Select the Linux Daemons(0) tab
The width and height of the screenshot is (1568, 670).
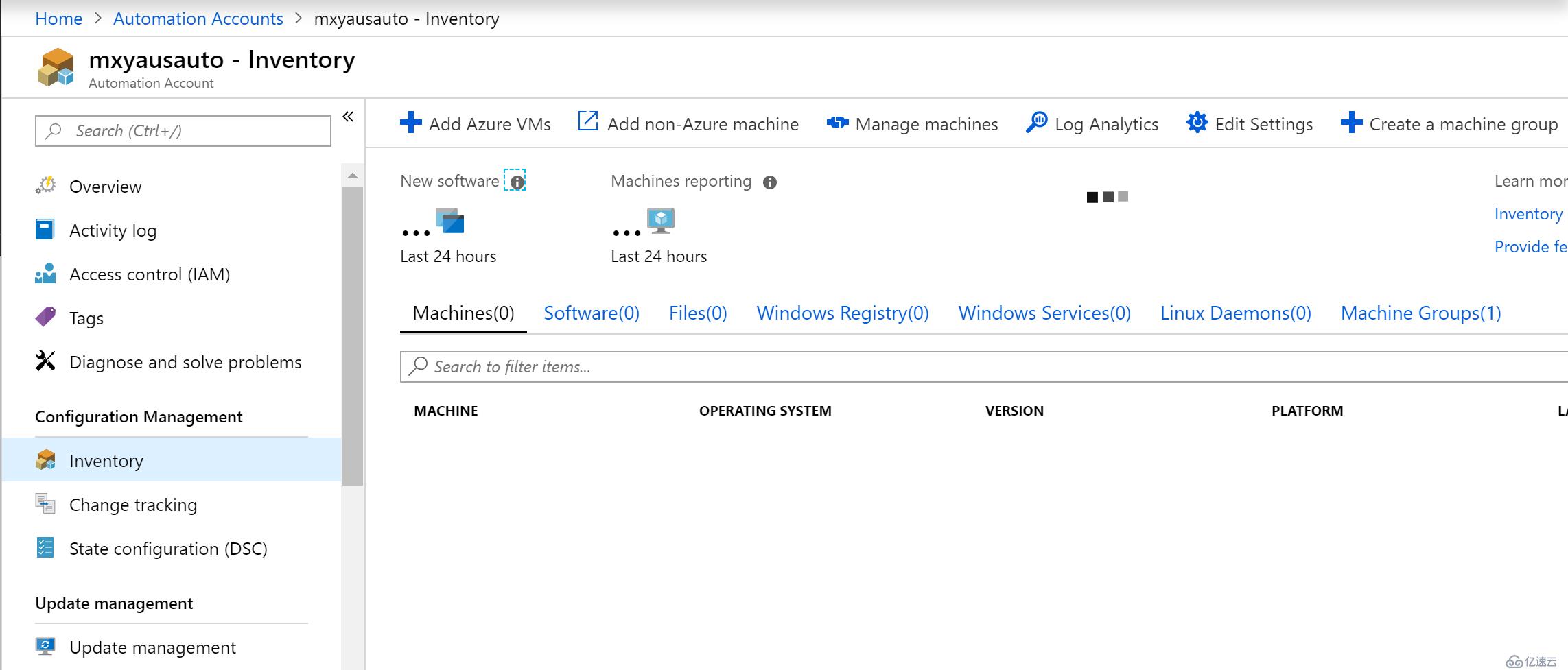tap(1236, 313)
